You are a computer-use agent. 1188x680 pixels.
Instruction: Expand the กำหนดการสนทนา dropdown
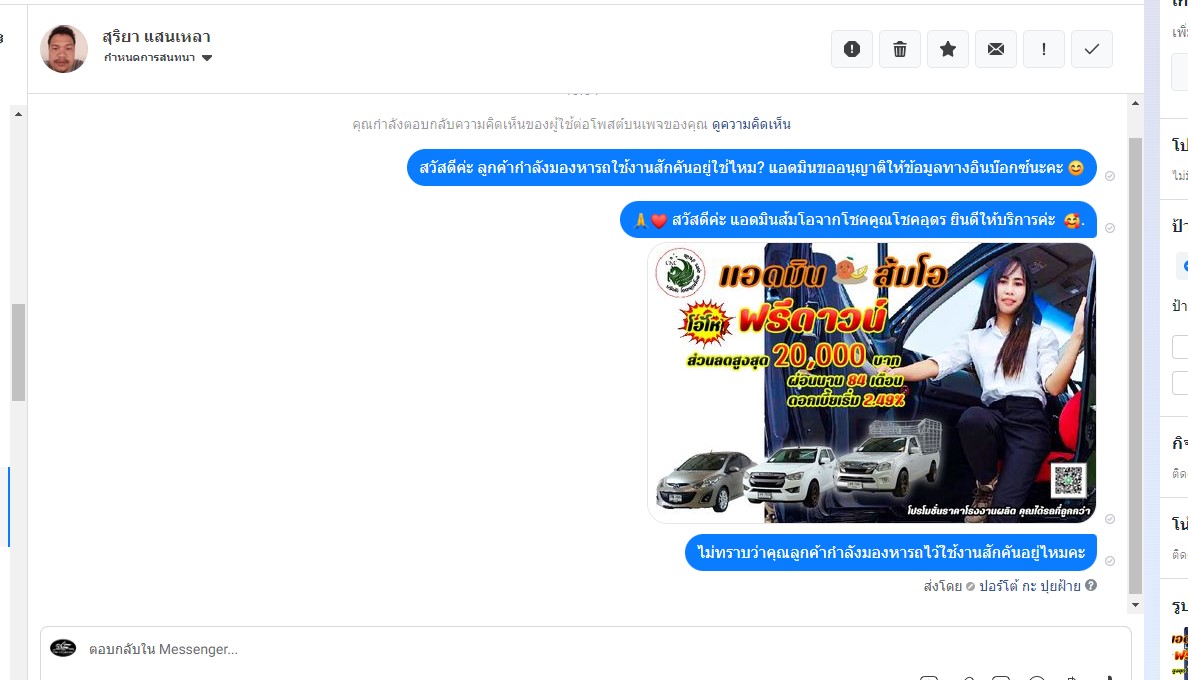tap(158, 58)
